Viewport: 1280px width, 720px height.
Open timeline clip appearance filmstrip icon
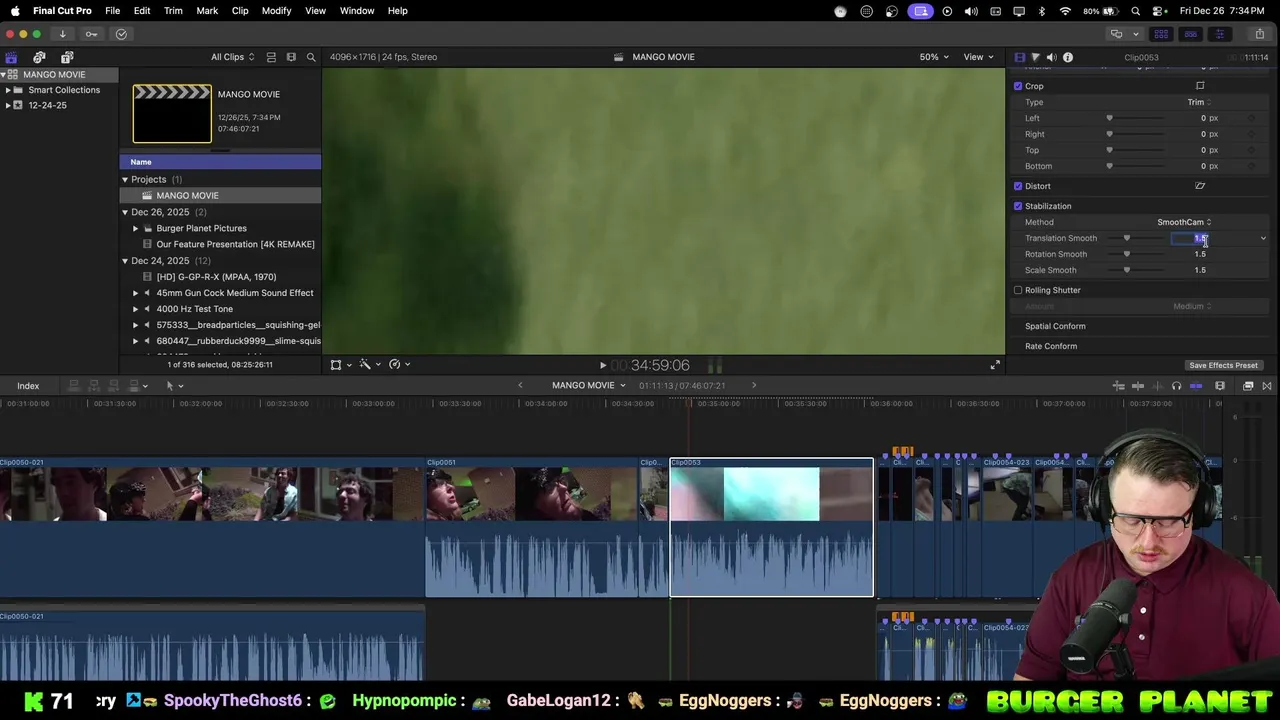(1220, 386)
